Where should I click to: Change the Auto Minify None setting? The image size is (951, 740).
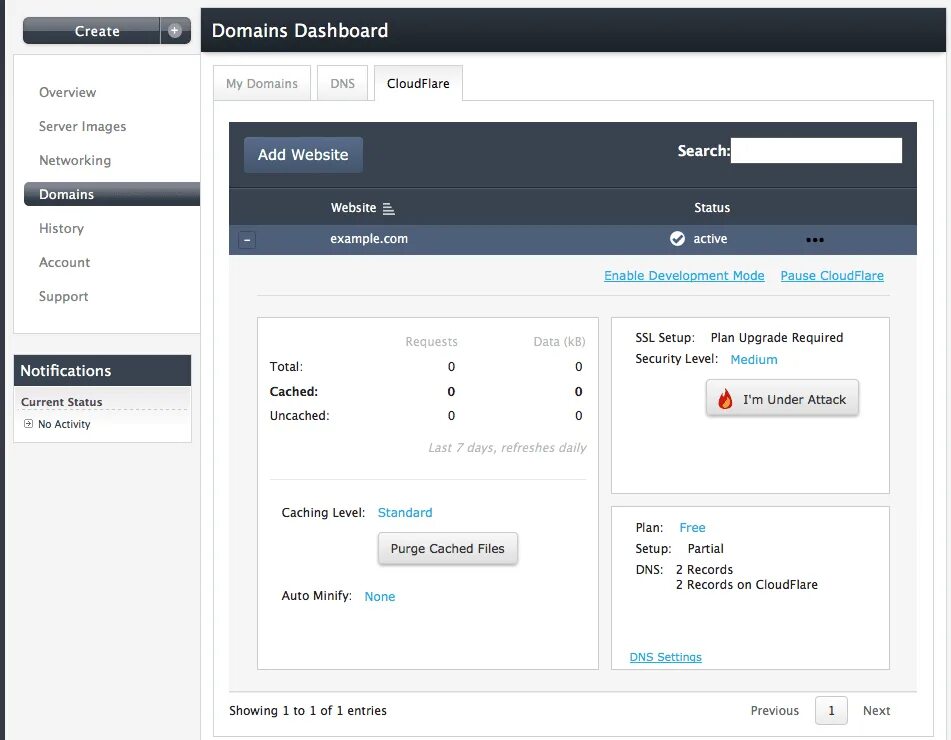[380, 596]
